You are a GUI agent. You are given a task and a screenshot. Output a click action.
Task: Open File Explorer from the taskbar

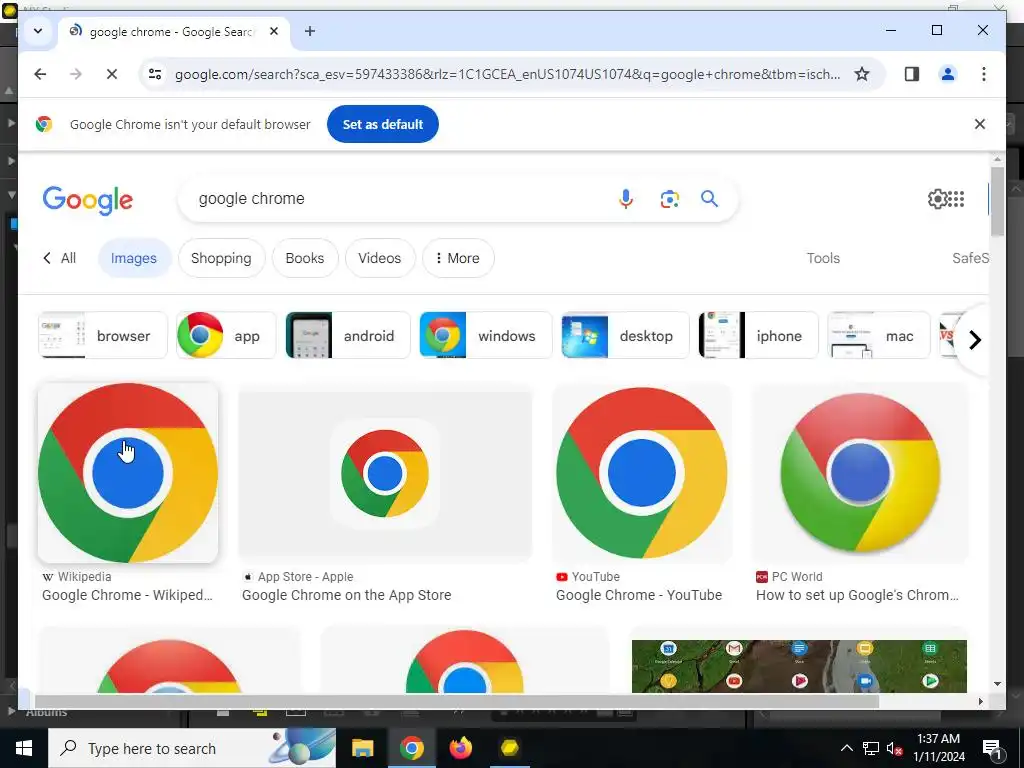[362, 748]
